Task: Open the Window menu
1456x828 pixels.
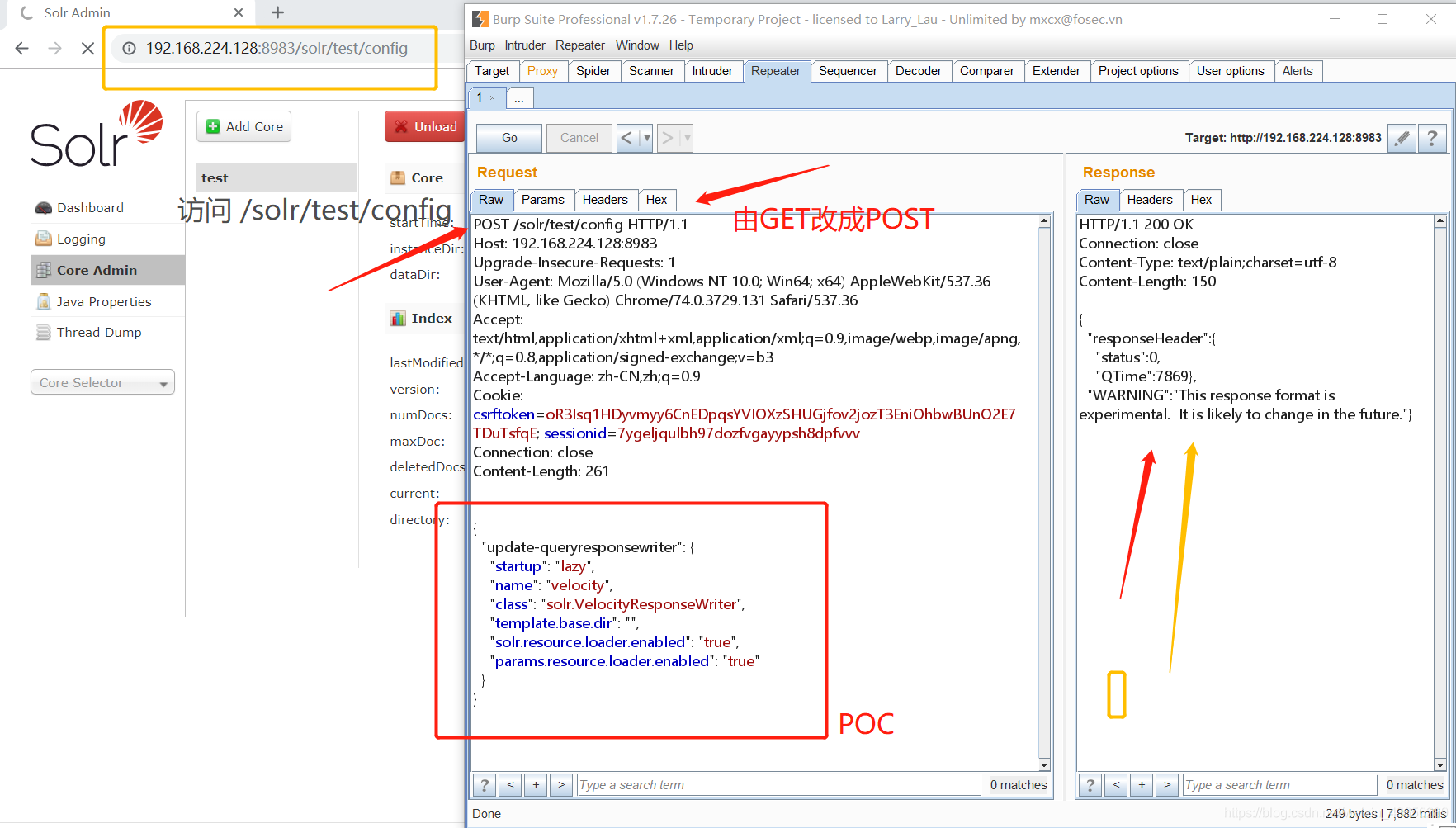Action: click(x=637, y=45)
